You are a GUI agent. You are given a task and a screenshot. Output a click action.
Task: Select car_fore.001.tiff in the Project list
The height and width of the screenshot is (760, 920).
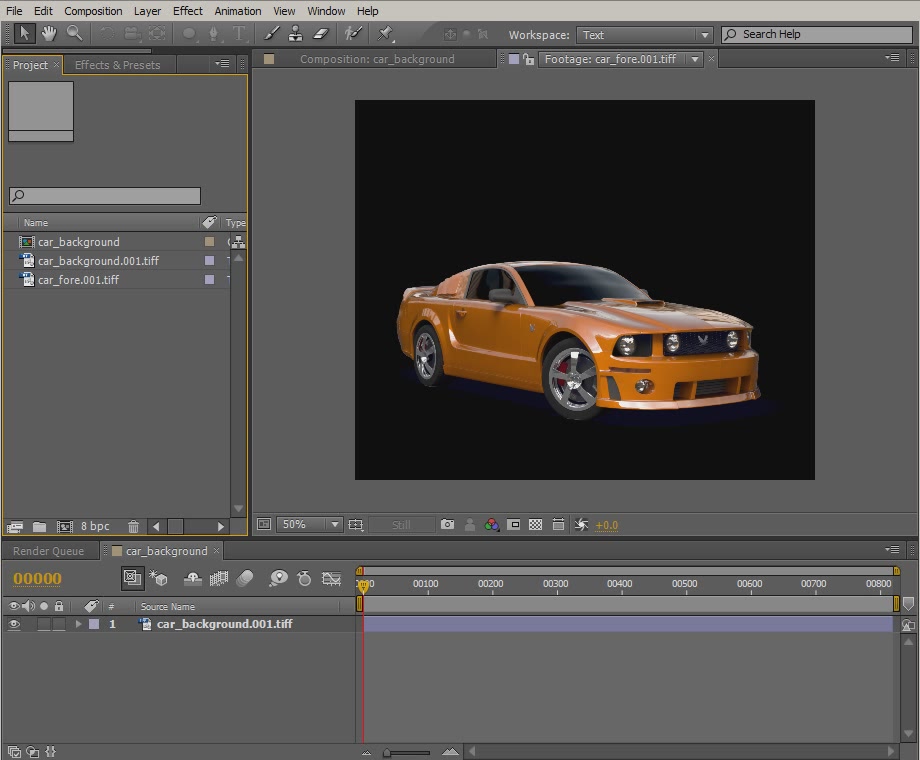tap(78, 280)
